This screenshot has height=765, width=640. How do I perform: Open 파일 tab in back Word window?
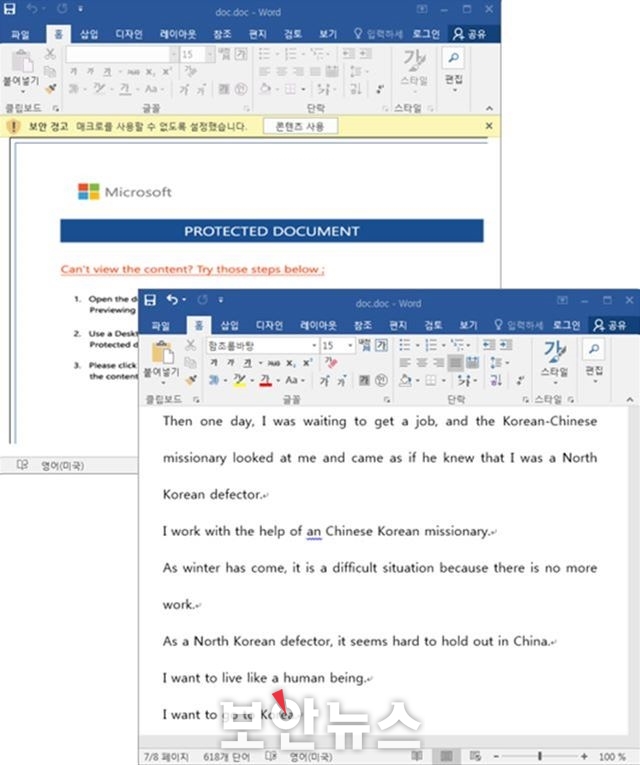[20, 34]
